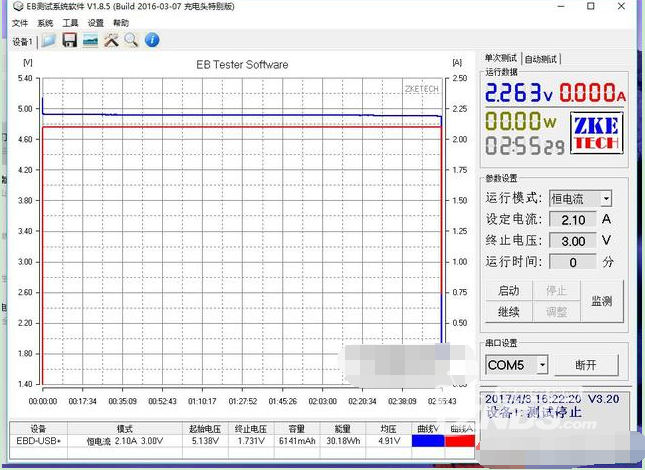Click the 设备1: 测试停止 status text
645x470 pixels.
[534, 412]
